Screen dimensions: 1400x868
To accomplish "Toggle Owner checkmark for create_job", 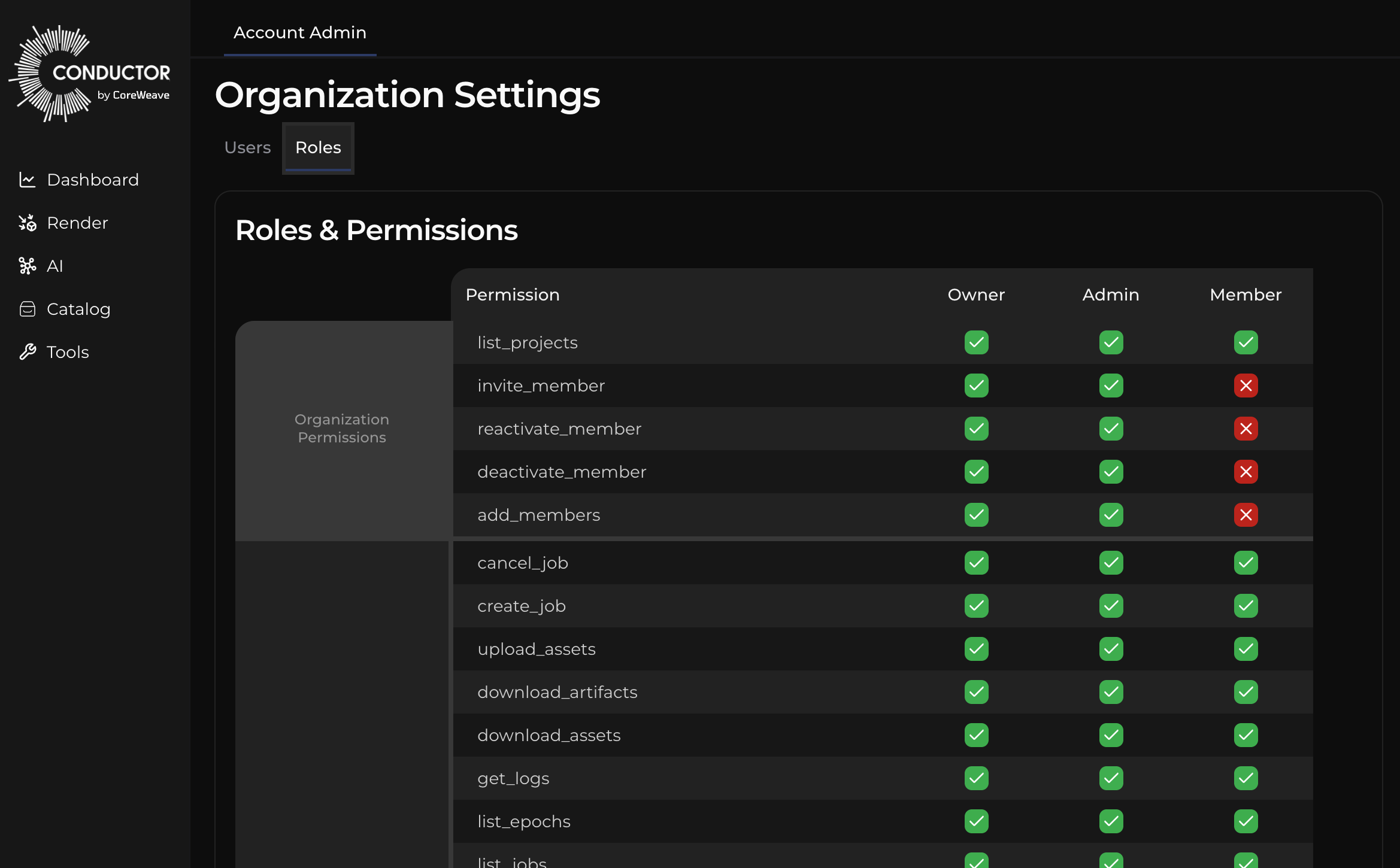I will 976,606.
